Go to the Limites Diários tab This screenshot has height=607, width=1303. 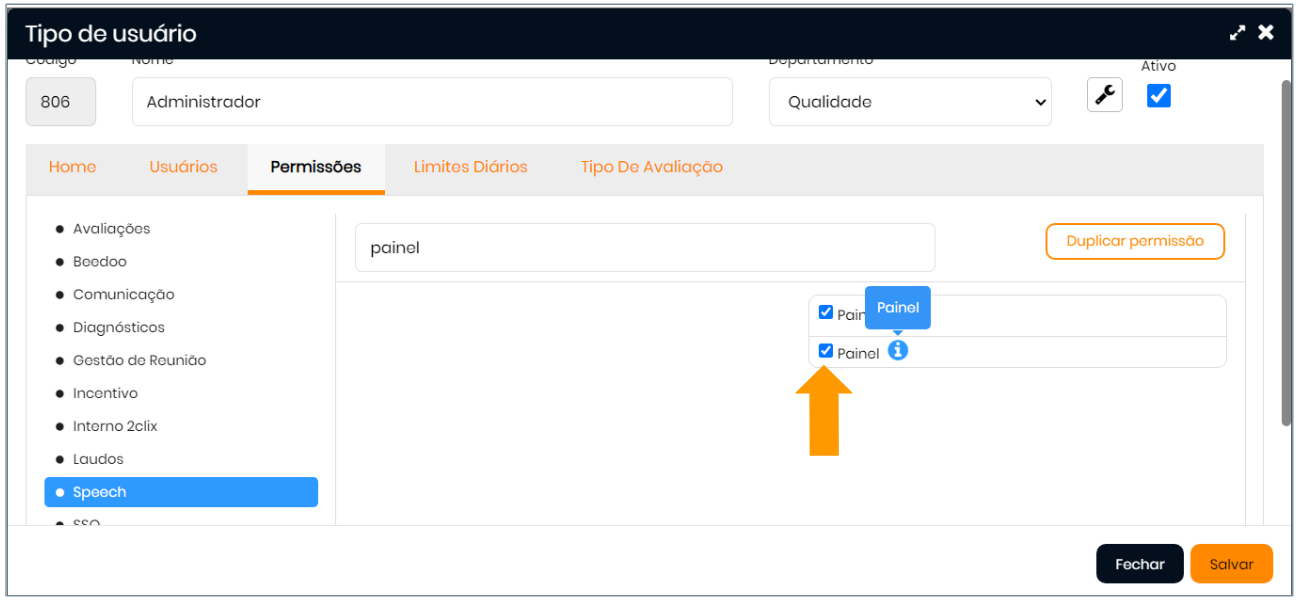[x=470, y=167]
